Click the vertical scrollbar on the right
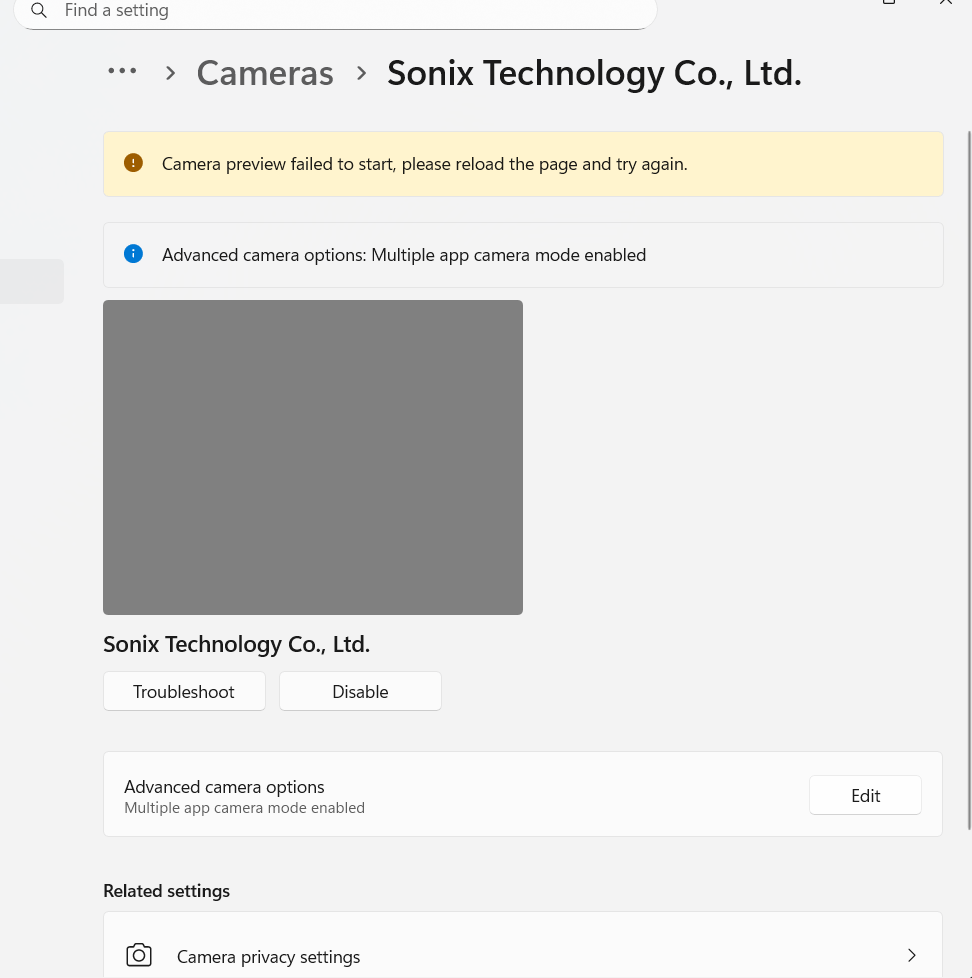 pyautogui.click(x=968, y=480)
